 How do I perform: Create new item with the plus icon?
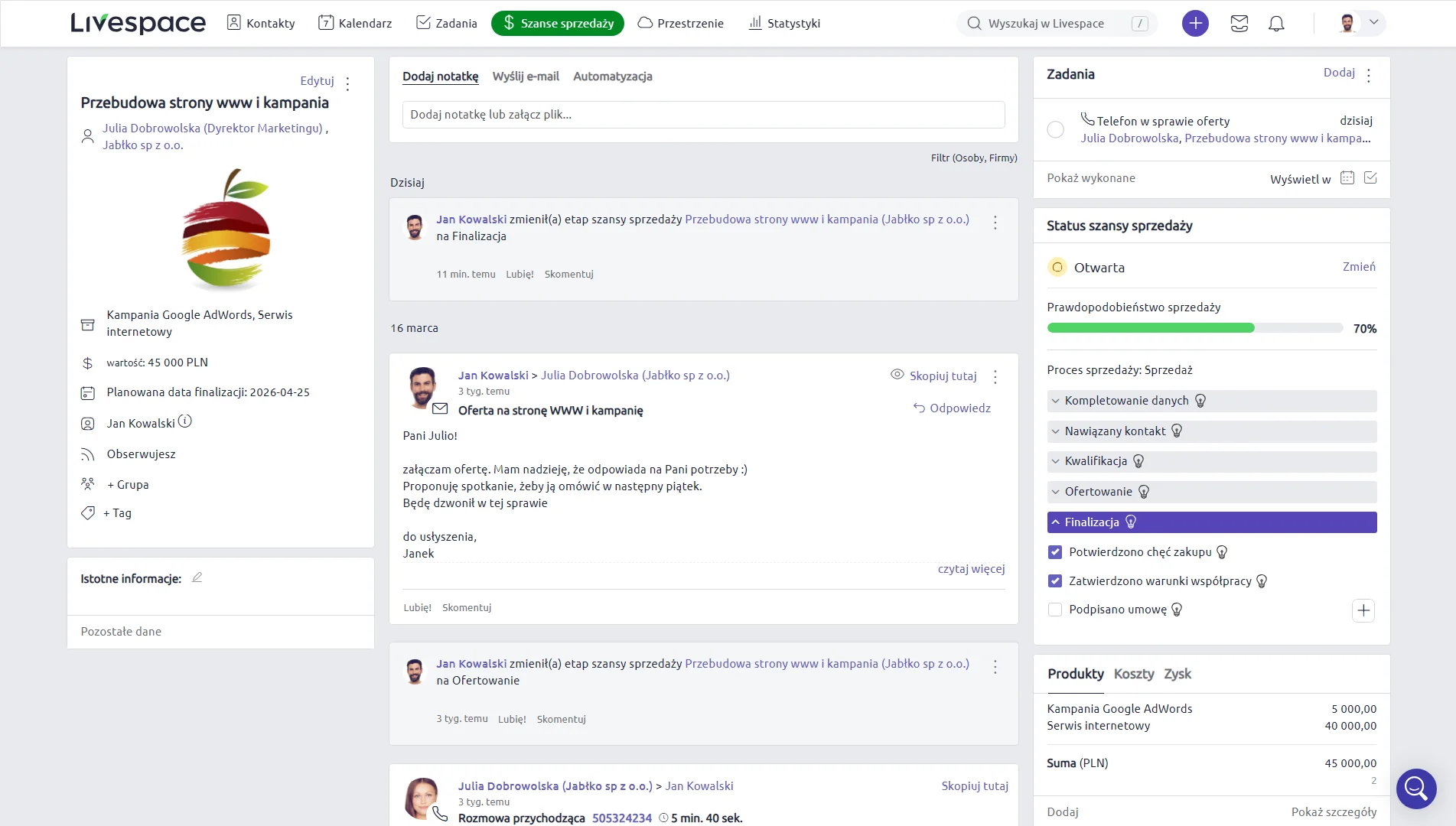coord(1195,24)
